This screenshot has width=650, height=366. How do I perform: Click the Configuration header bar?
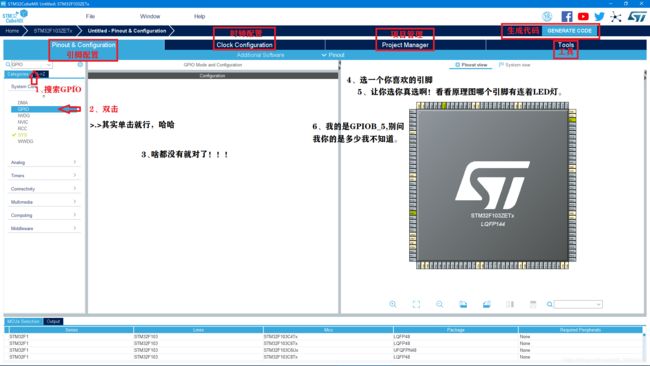(x=213, y=76)
